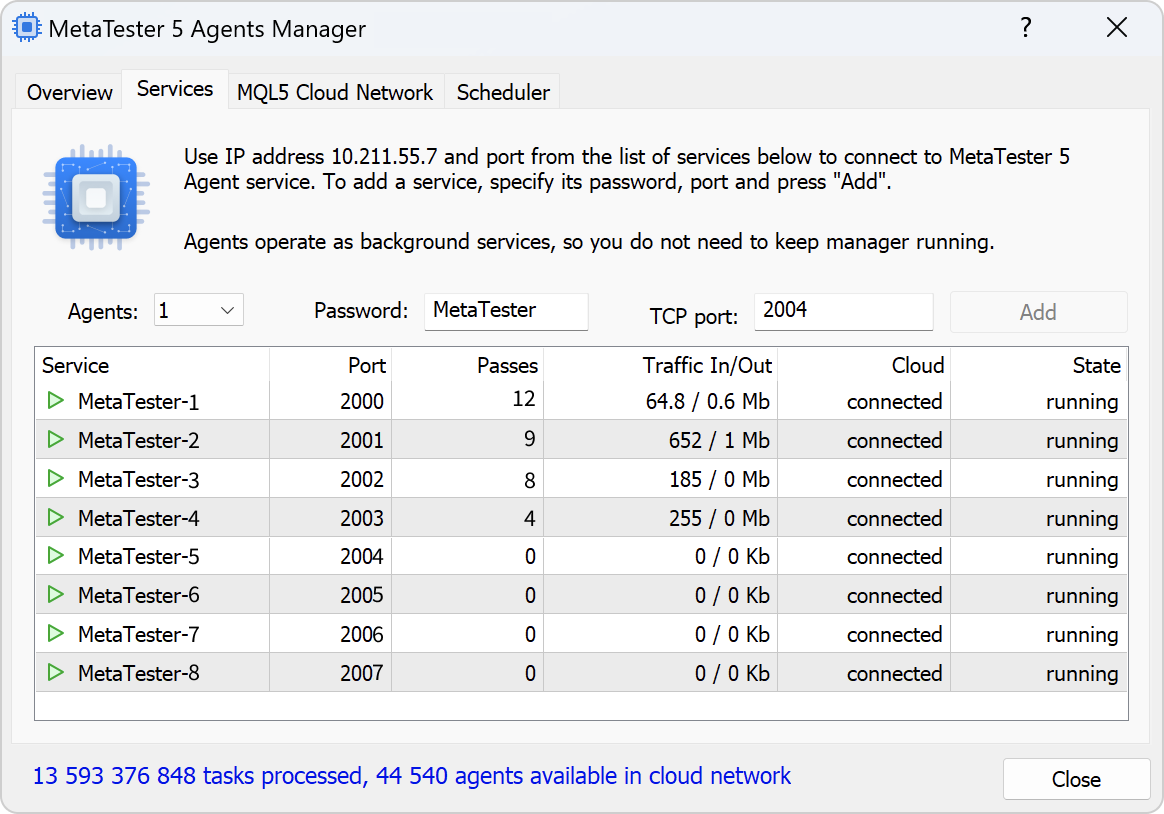
Task: Focus the TCP port input field
Action: [843, 311]
